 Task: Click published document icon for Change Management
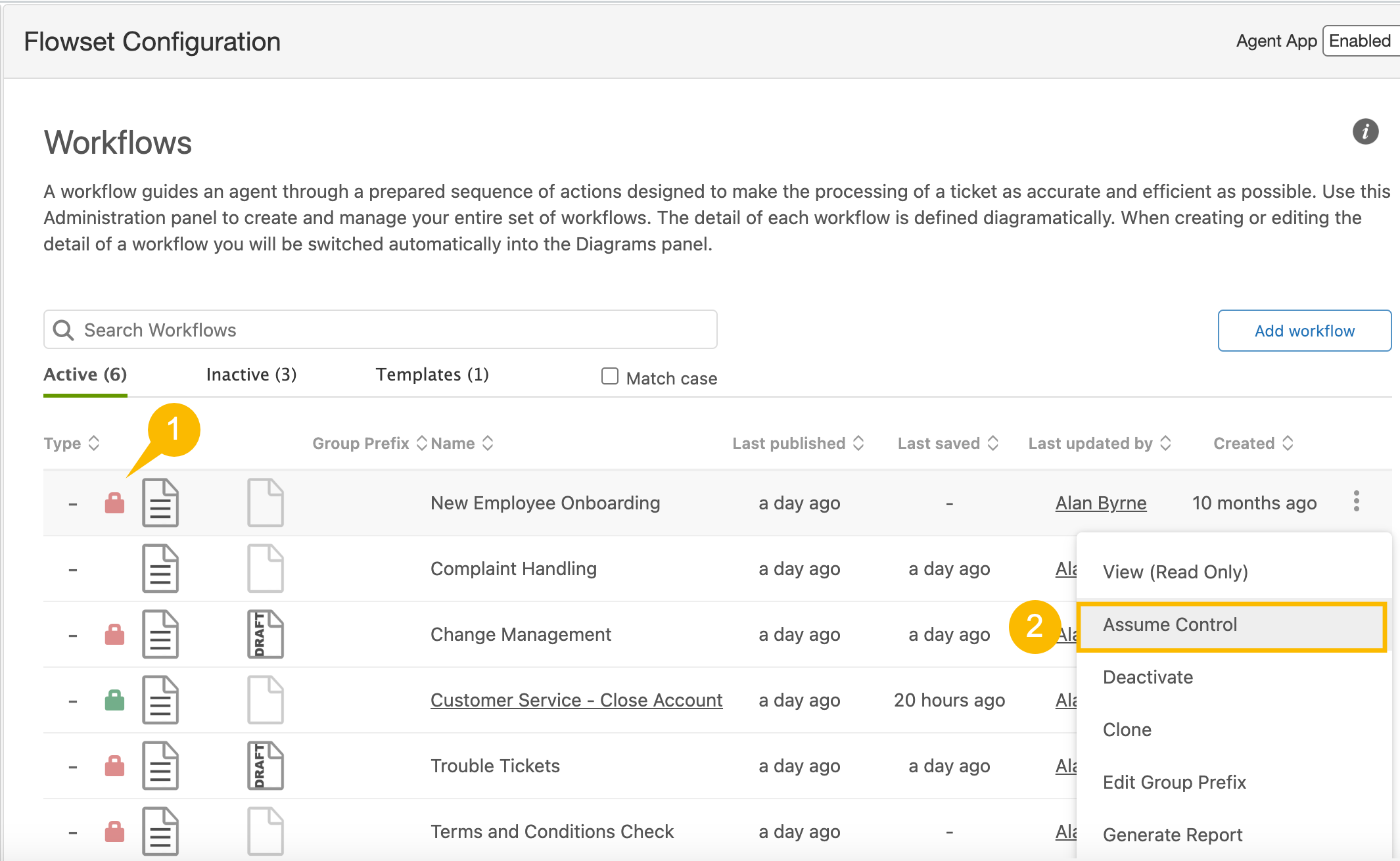click(x=160, y=634)
